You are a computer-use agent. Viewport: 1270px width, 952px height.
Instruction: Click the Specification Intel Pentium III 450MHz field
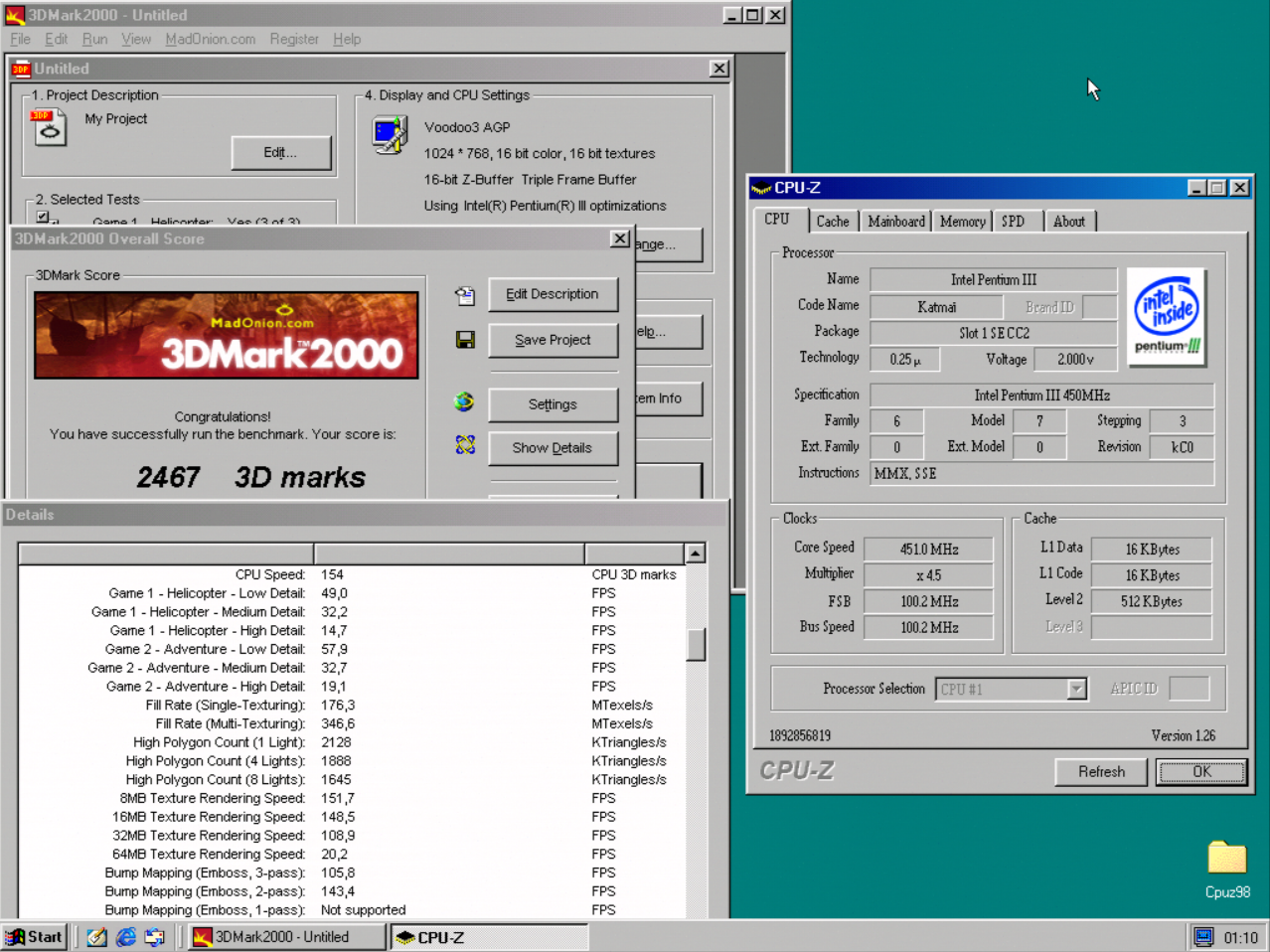point(1041,396)
